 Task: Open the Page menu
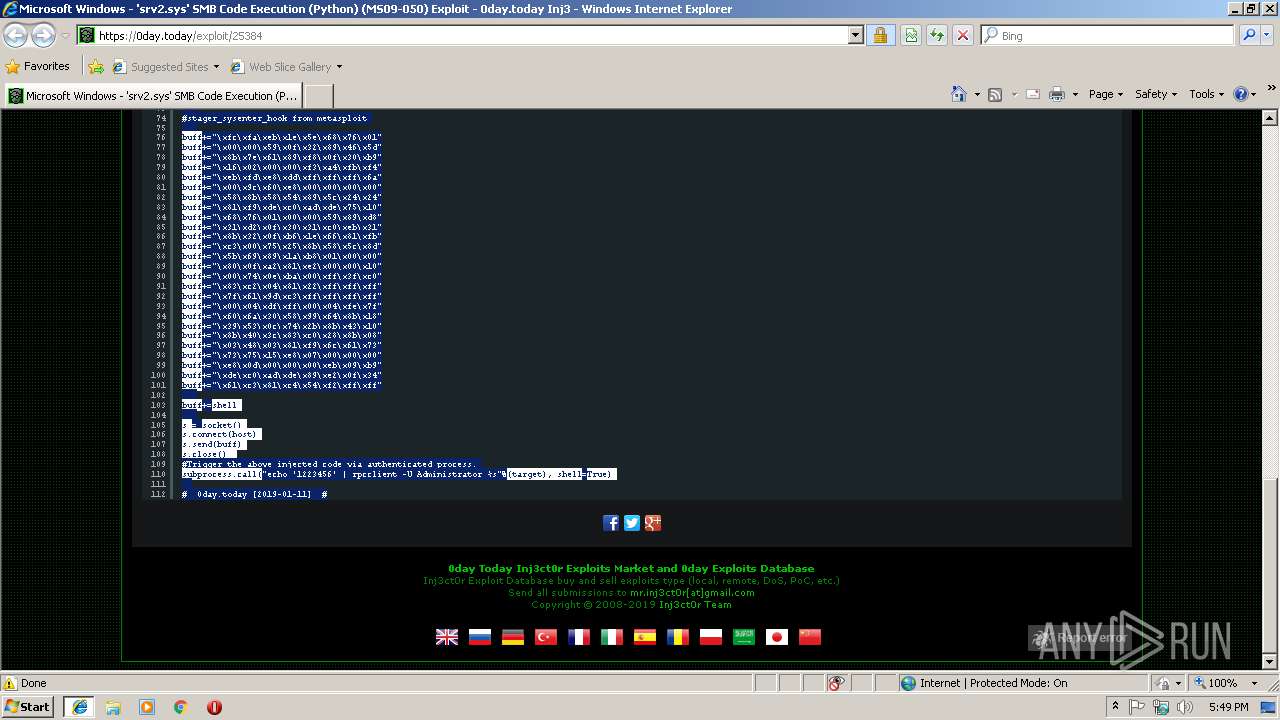(1106, 94)
